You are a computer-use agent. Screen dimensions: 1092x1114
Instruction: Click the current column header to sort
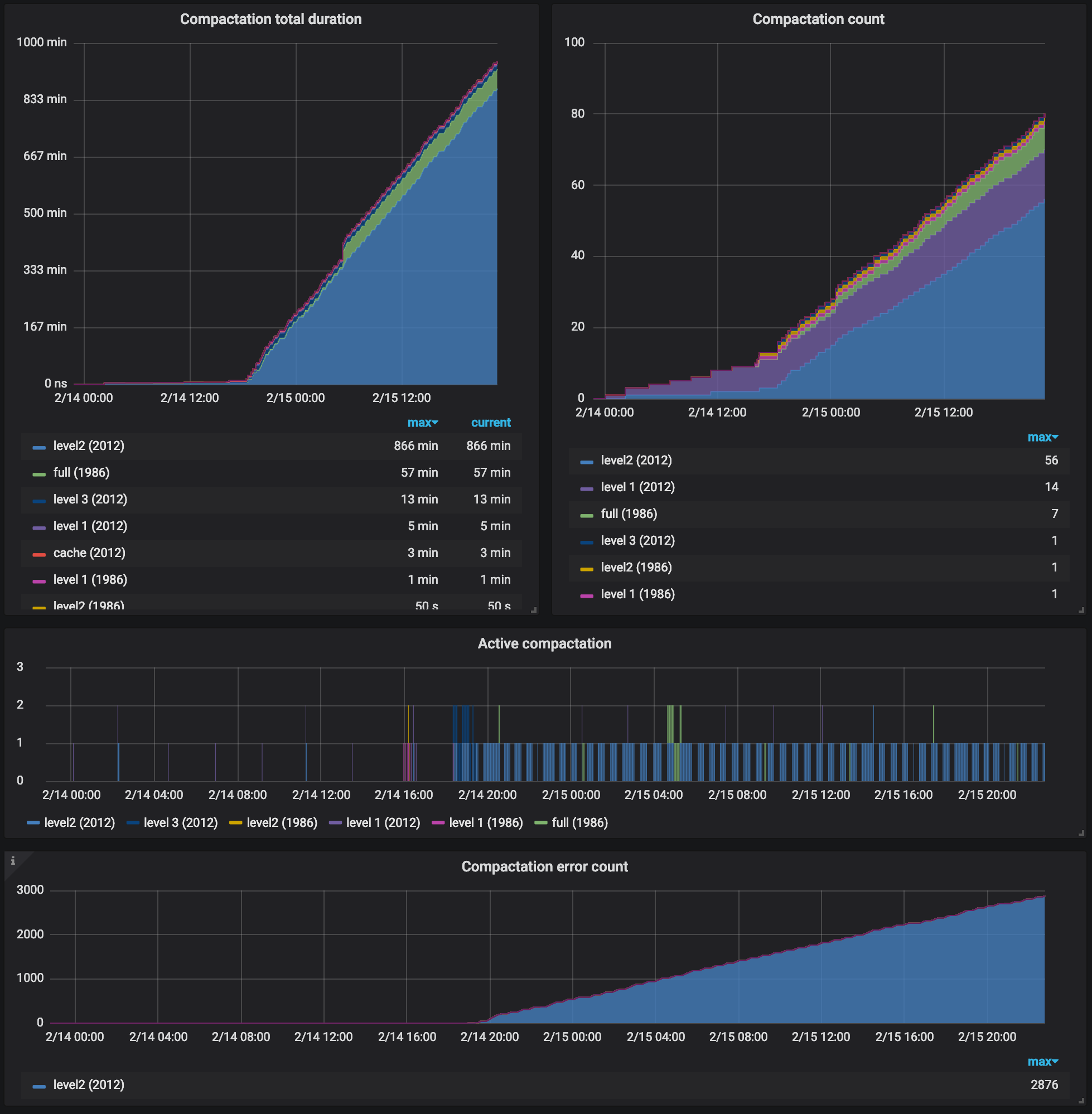(x=491, y=423)
